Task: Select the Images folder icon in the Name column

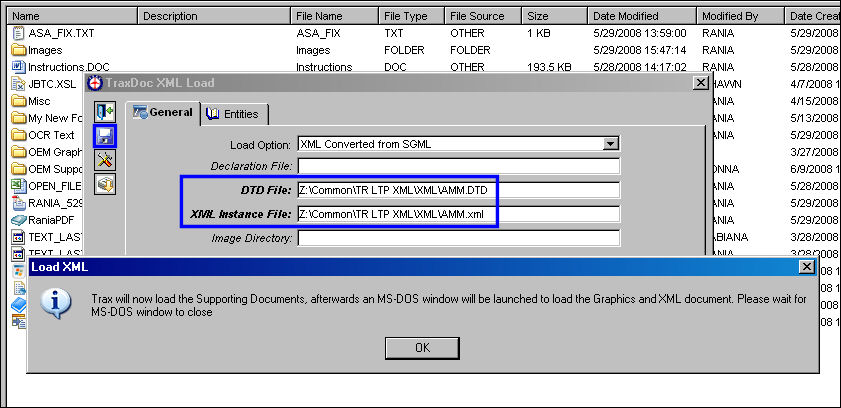Action: coord(19,50)
